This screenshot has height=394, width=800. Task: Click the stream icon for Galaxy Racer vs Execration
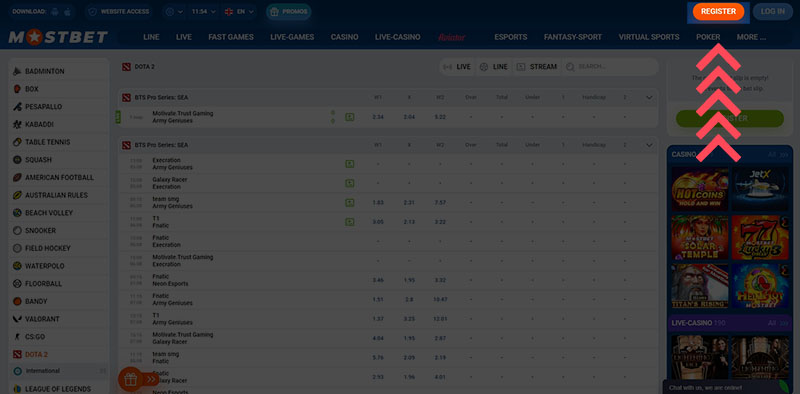(x=349, y=183)
